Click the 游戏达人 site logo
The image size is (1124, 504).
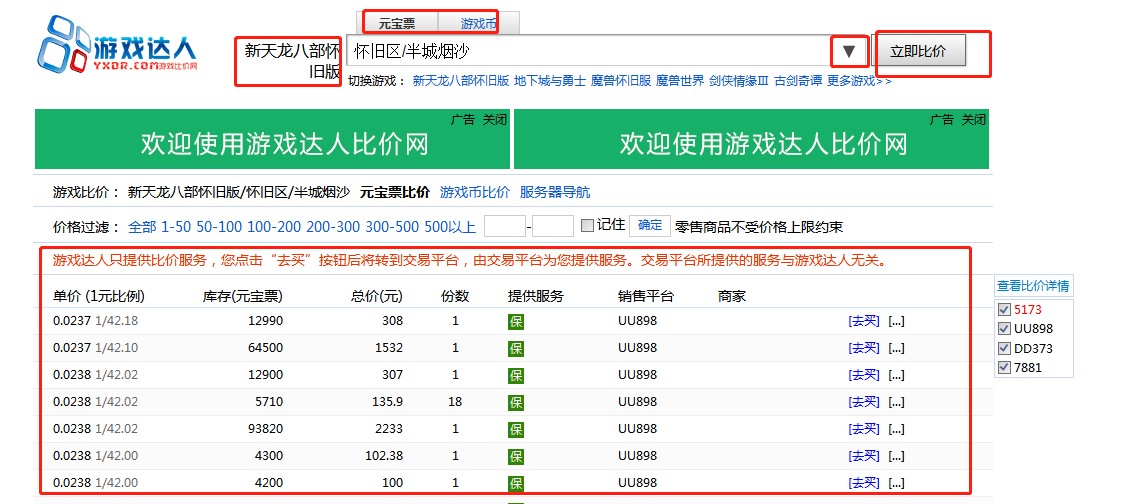[117, 50]
